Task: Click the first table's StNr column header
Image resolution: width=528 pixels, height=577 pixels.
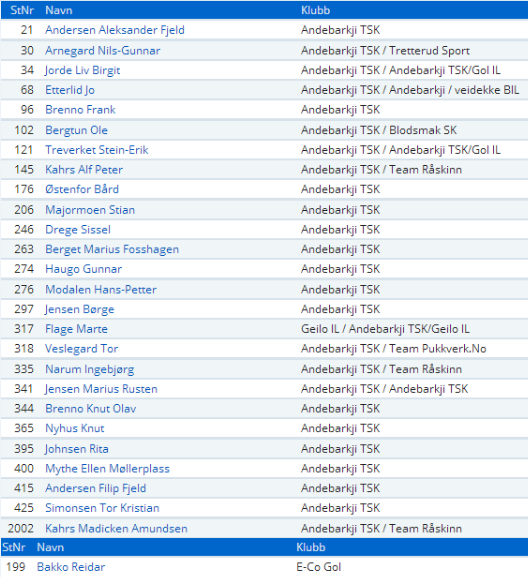Action: click(x=22, y=10)
